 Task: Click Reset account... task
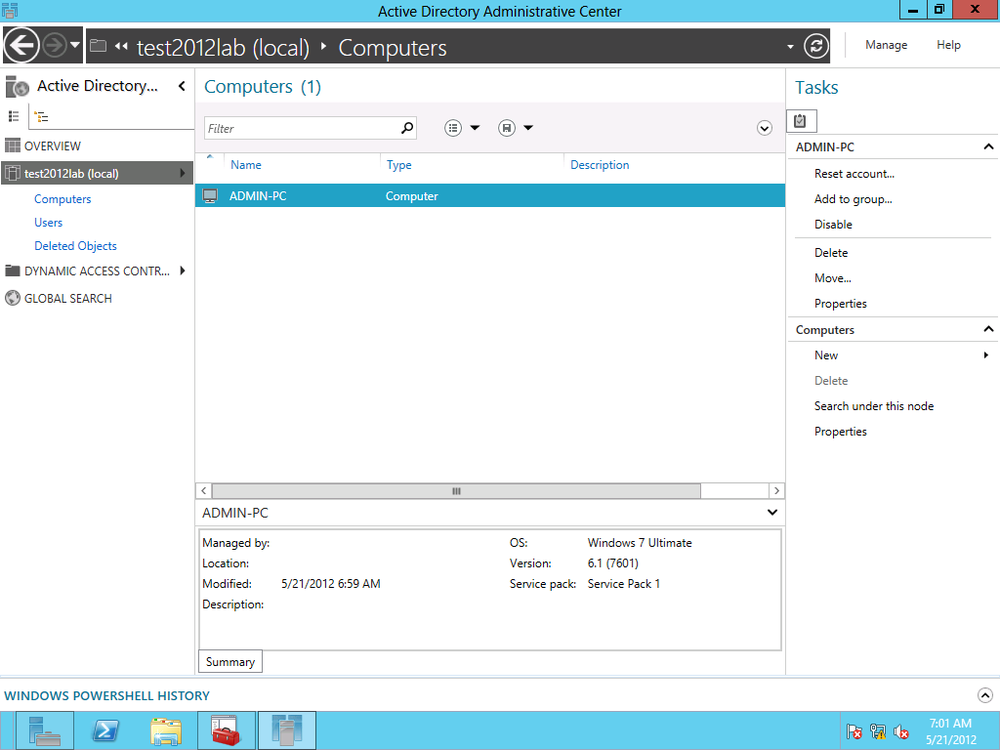(854, 173)
